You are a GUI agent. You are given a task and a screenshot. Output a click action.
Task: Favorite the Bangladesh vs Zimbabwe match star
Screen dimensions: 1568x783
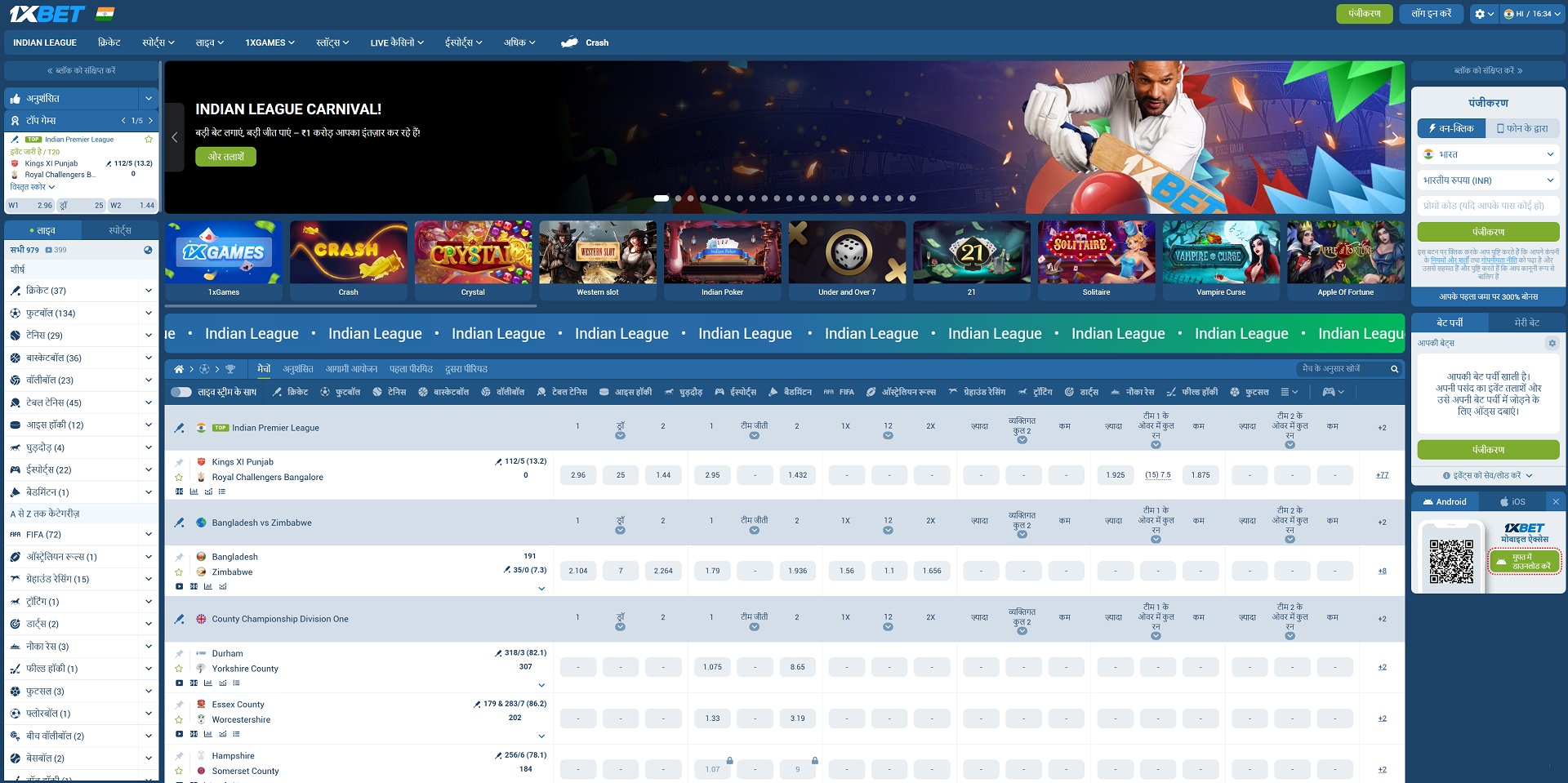coord(179,572)
